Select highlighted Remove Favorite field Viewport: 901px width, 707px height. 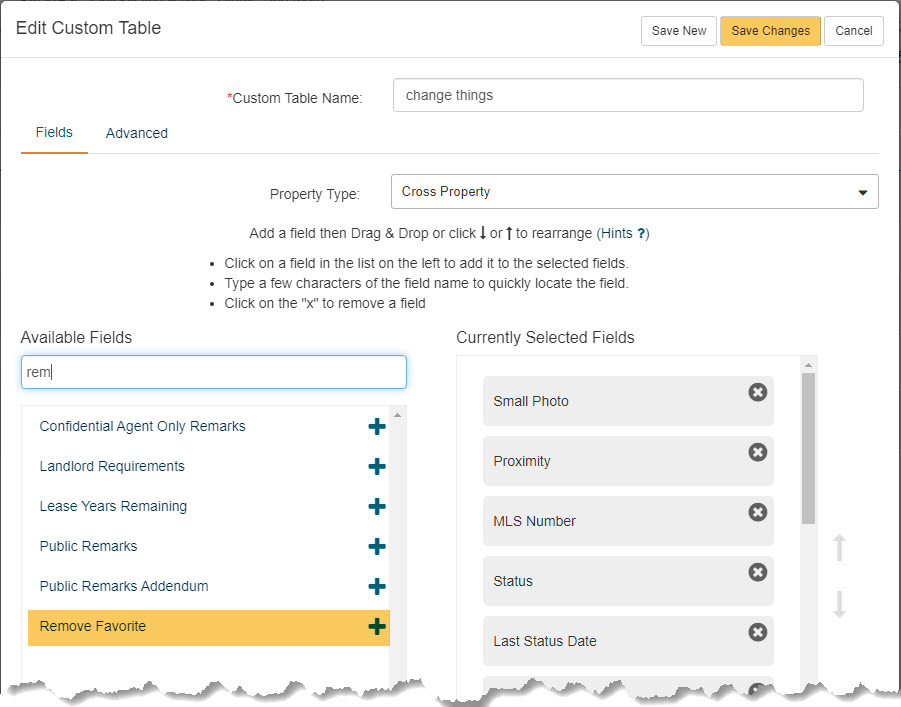click(x=209, y=627)
